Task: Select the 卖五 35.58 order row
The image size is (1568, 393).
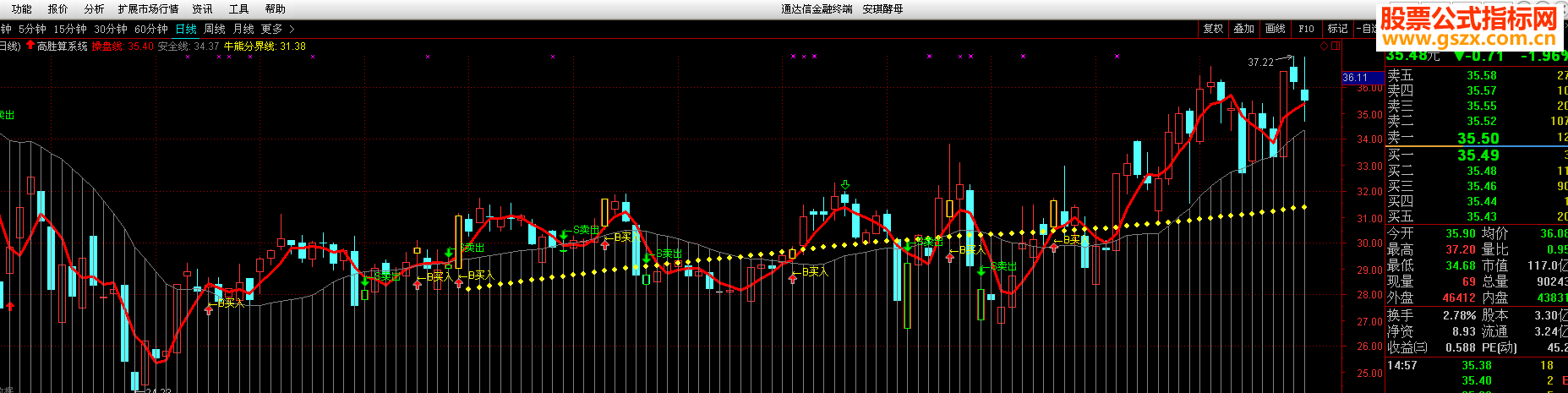Action: coord(1477,75)
